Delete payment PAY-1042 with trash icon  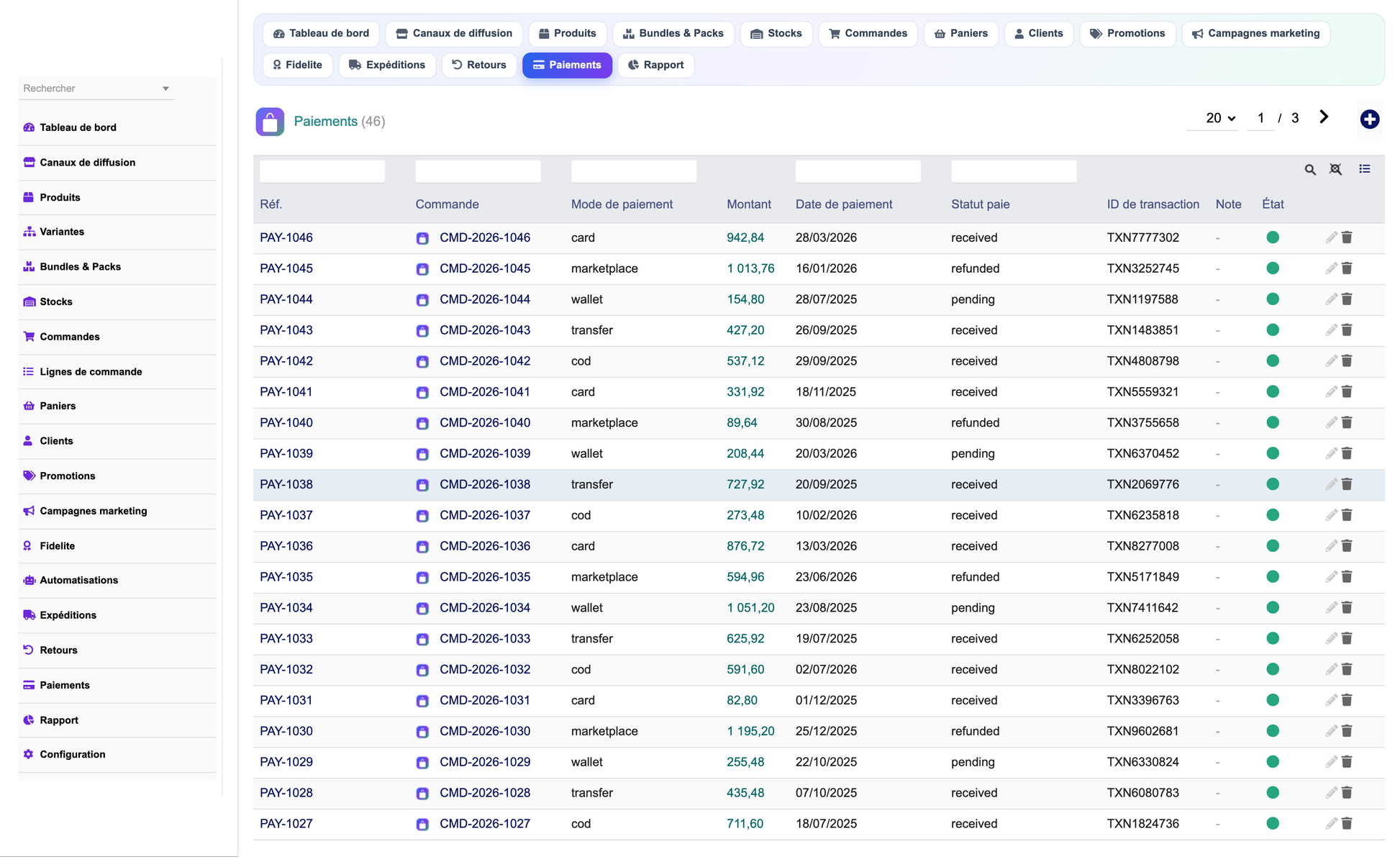(1347, 361)
